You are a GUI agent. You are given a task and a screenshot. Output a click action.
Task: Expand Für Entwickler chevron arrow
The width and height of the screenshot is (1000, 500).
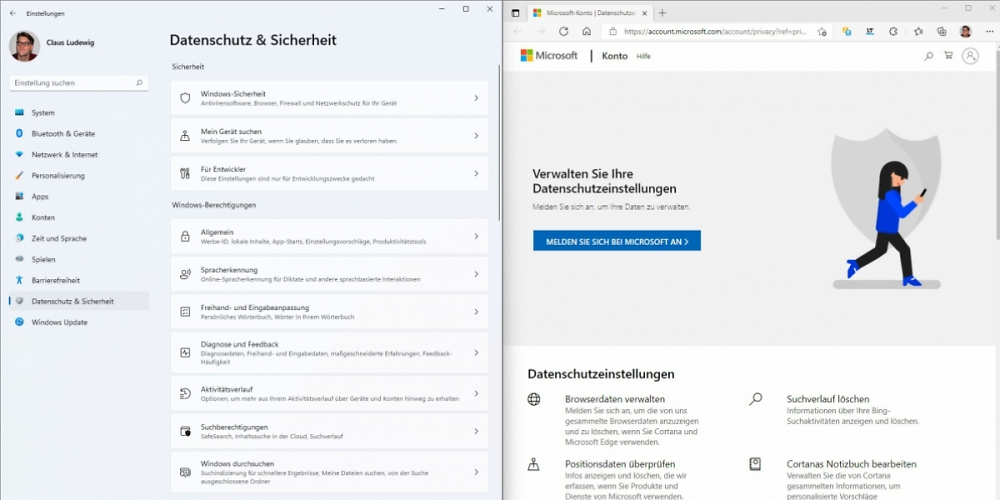tap(476, 173)
